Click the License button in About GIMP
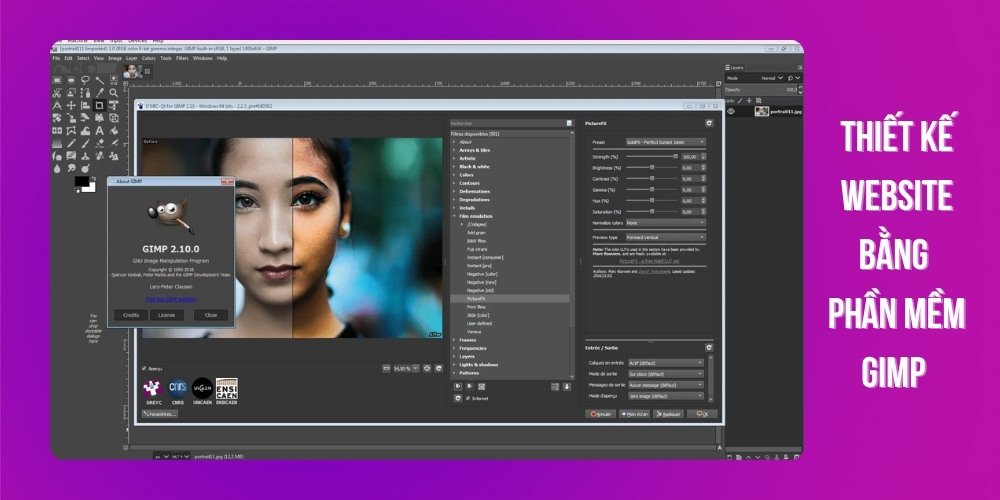 [x=166, y=315]
